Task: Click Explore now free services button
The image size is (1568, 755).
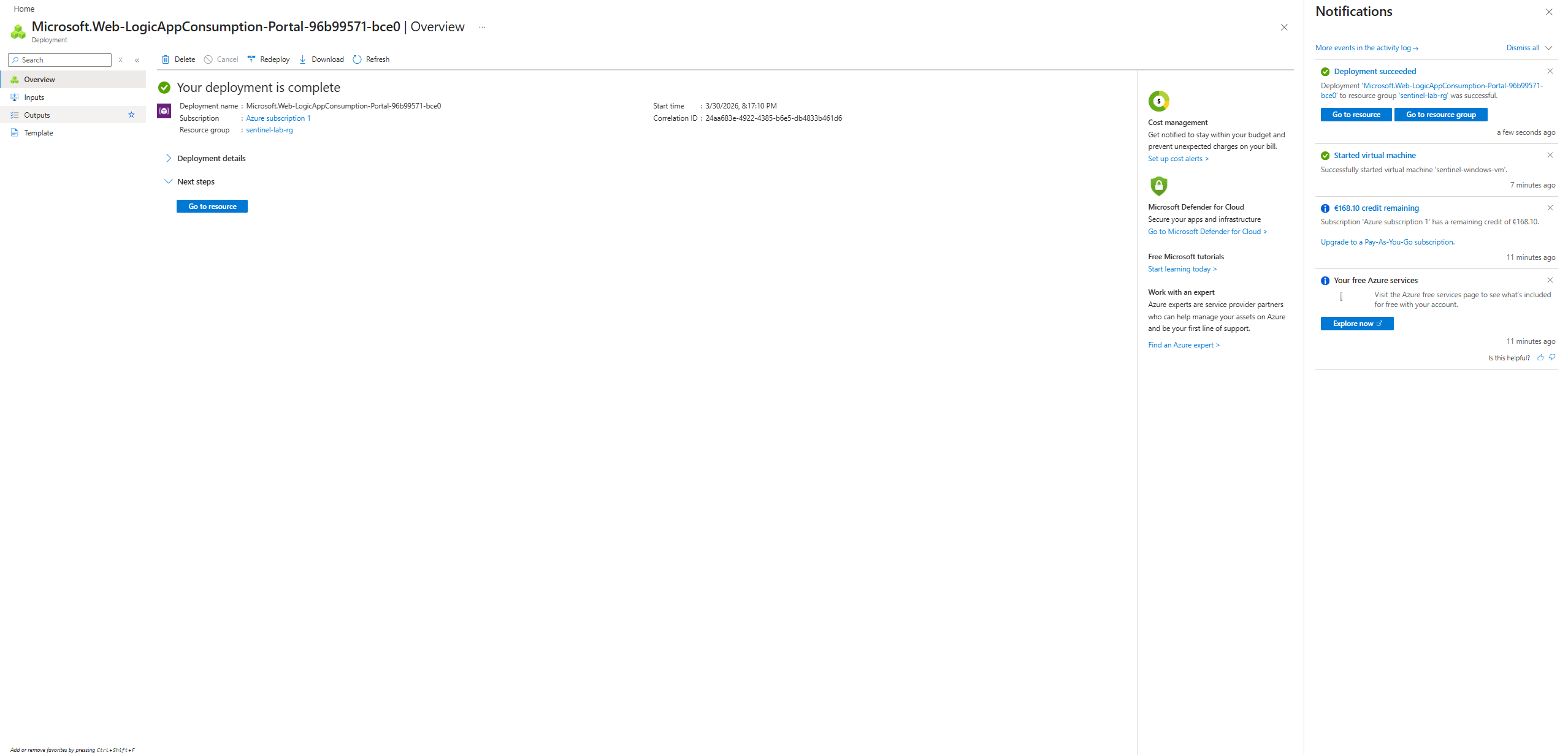Action: 1356,324
